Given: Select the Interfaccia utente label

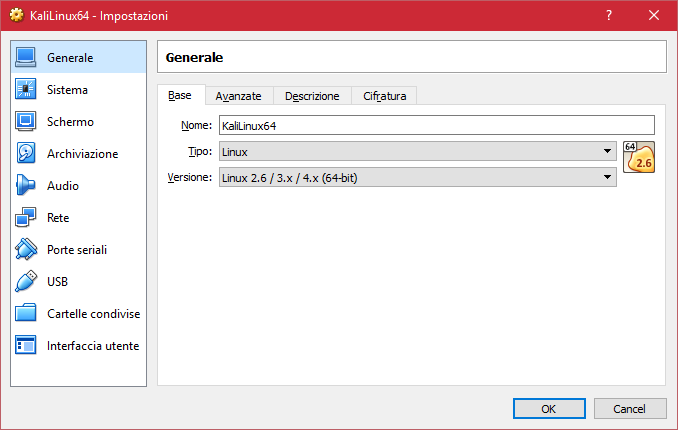Looking at the screenshot, I should [x=93, y=346].
